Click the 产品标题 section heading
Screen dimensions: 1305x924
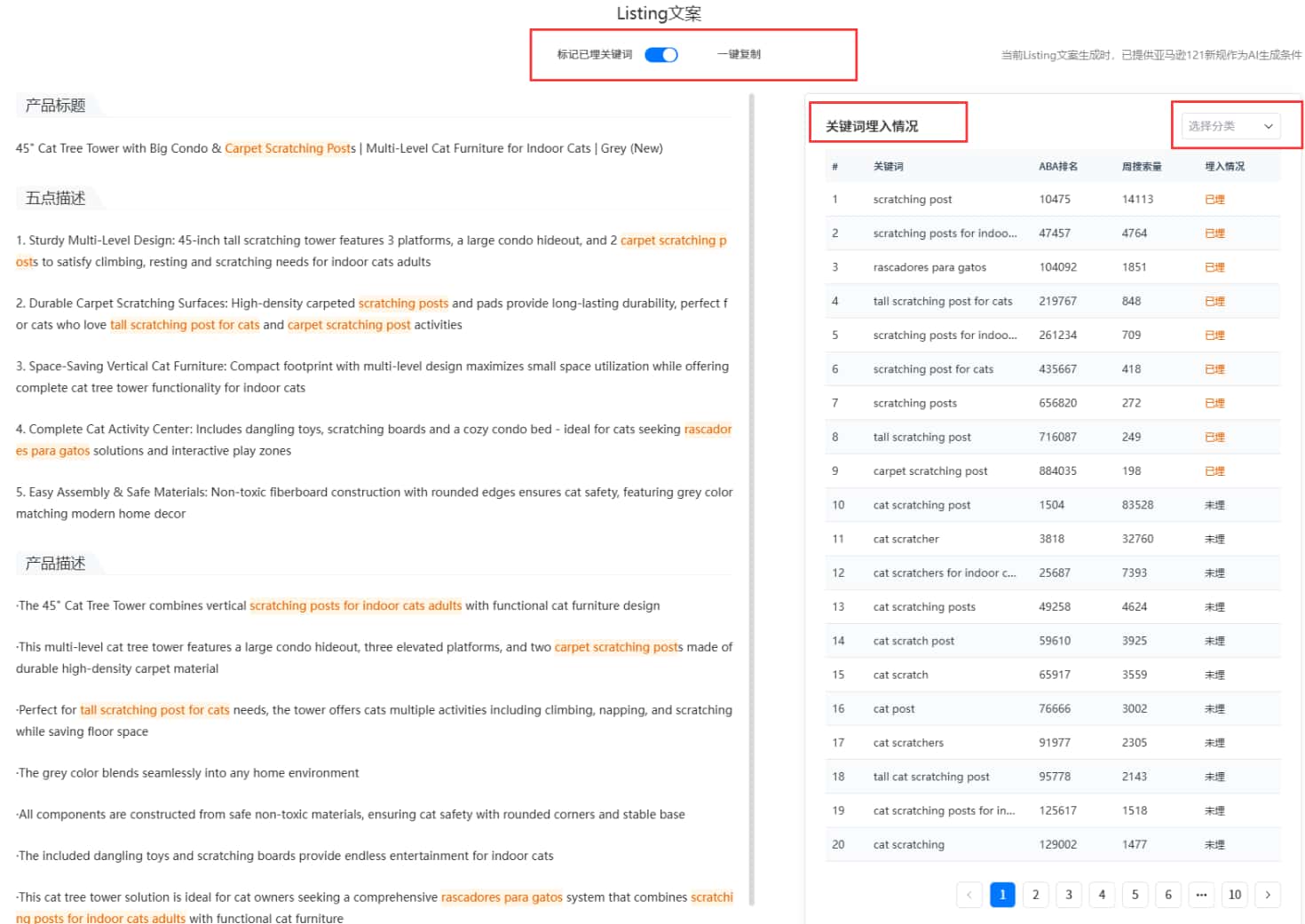click(x=55, y=106)
